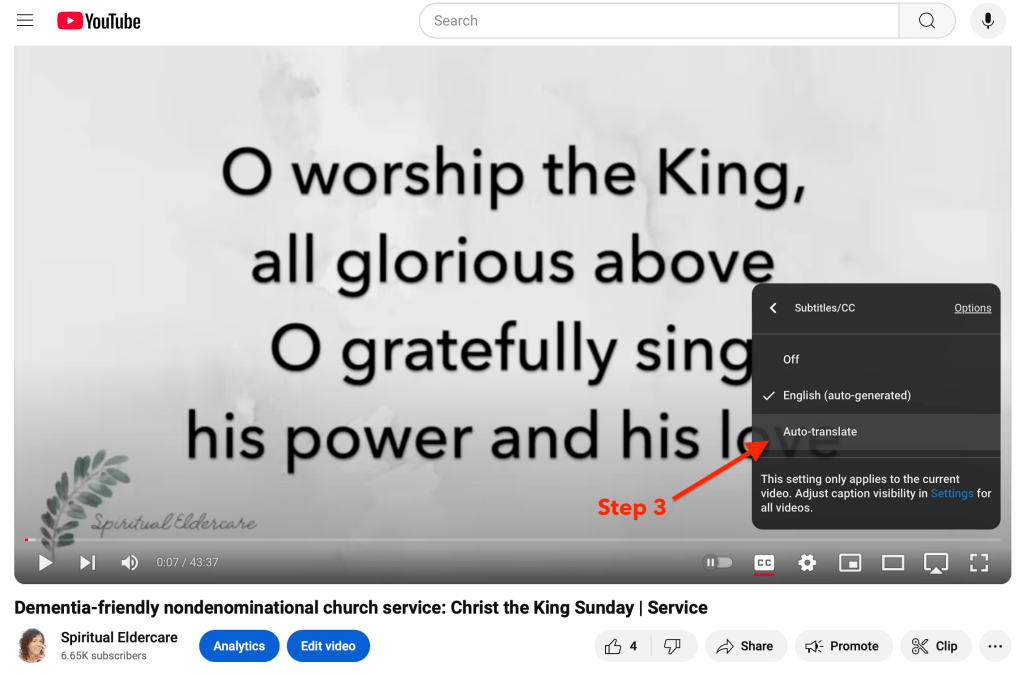Click the search magnifier button

point(926,21)
